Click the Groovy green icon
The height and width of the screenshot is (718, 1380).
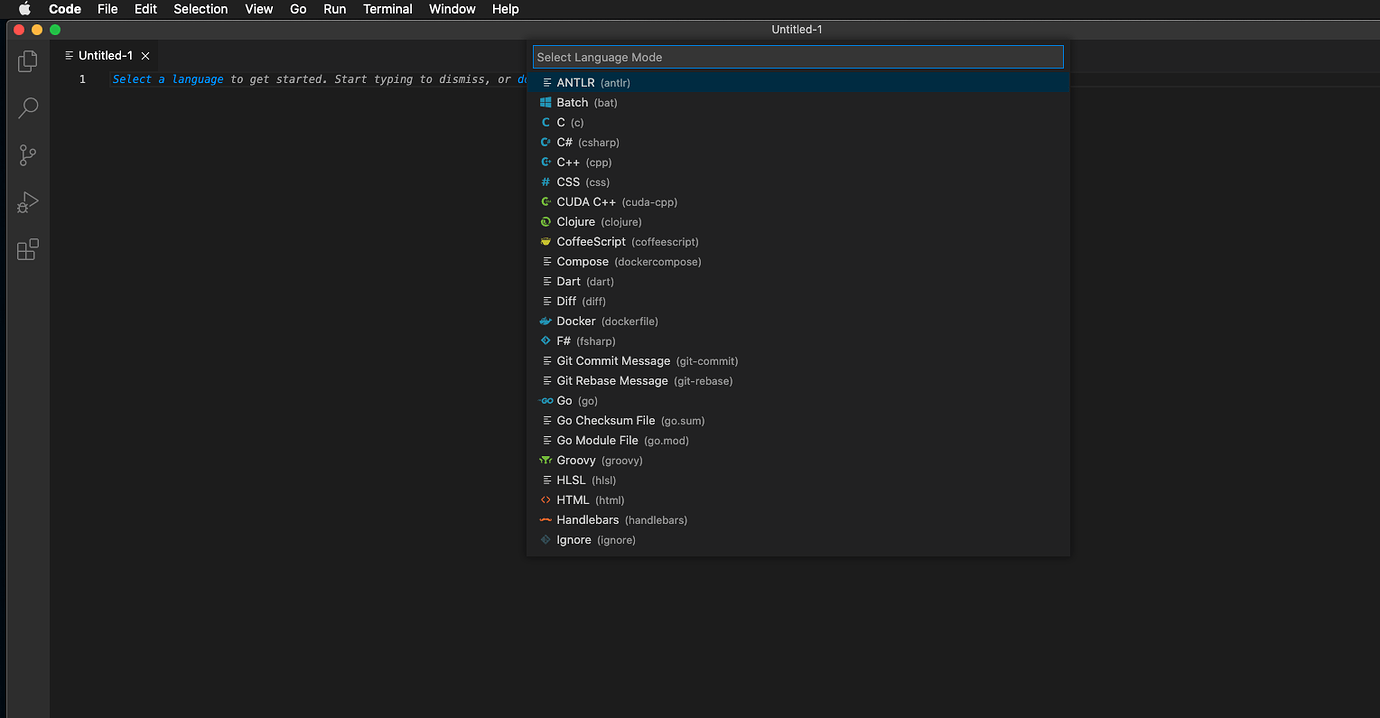546,460
